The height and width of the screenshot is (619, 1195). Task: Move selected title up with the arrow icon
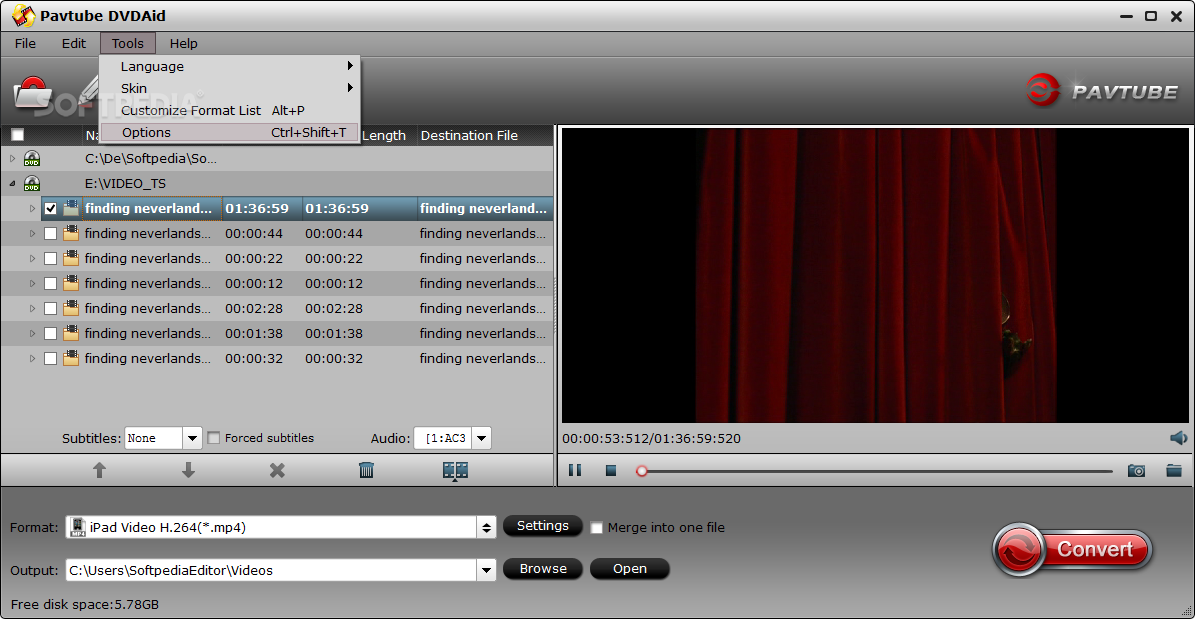tap(99, 470)
